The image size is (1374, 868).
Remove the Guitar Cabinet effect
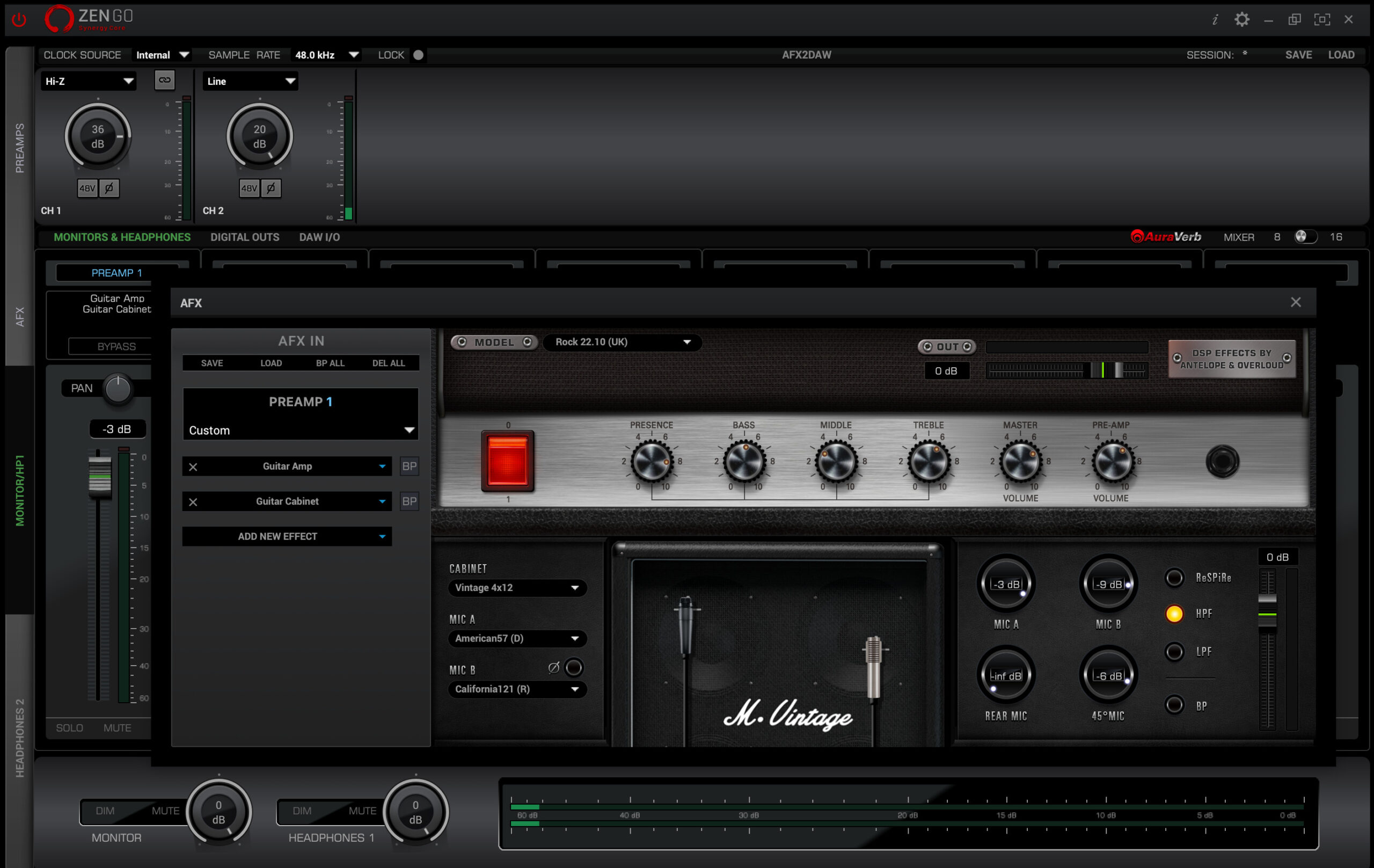(193, 501)
